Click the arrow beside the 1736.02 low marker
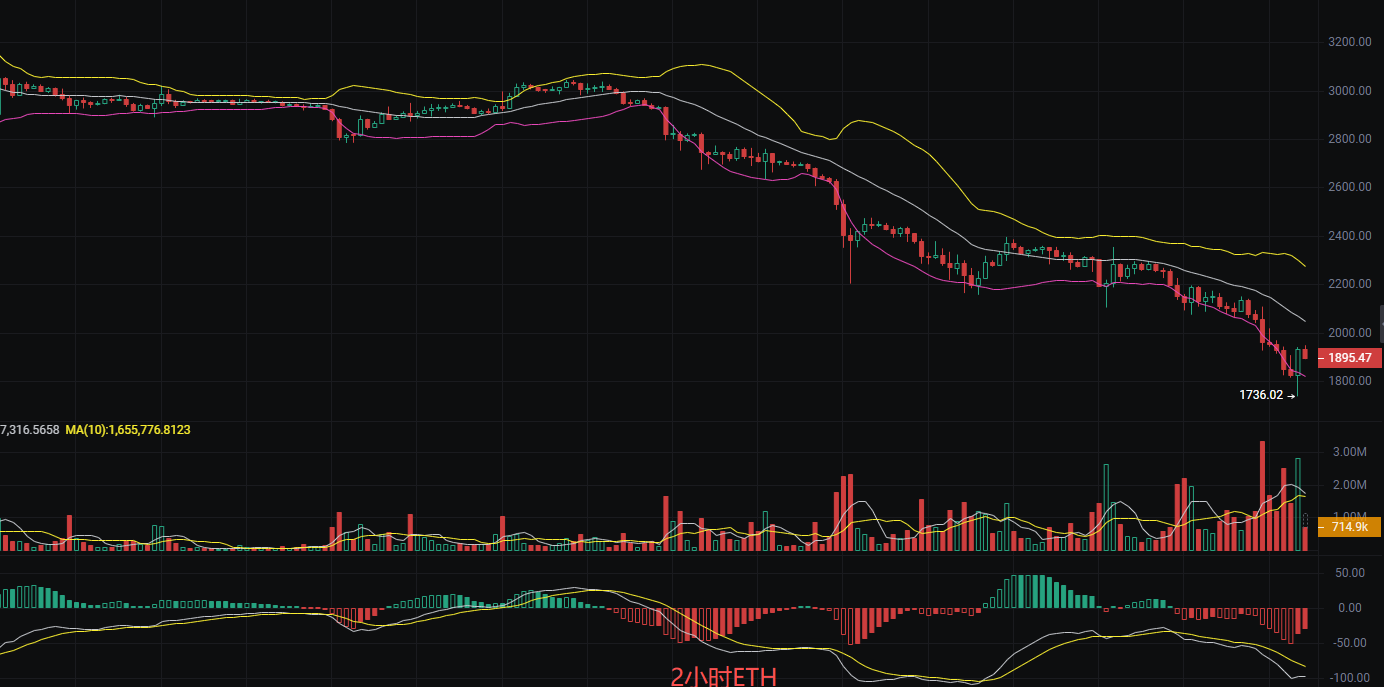The width and height of the screenshot is (1384, 687). point(1291,396)
